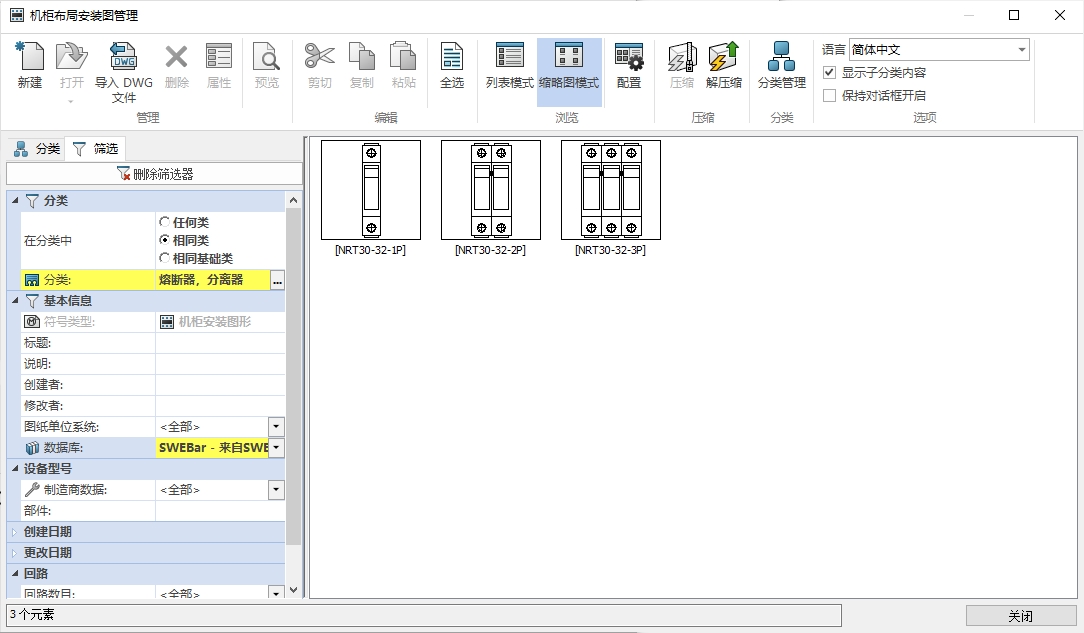This screenshot has height=633, width=1084.
Task: Click the 关闭 button
Action: (1020, 616)
